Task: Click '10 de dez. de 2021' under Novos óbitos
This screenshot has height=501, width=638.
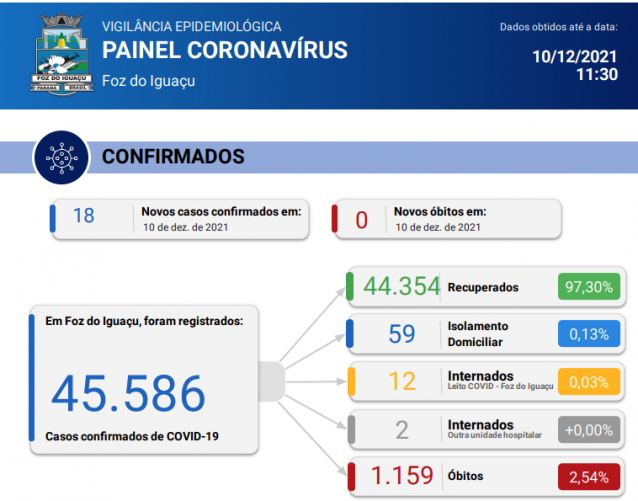Action: point(438,227)
